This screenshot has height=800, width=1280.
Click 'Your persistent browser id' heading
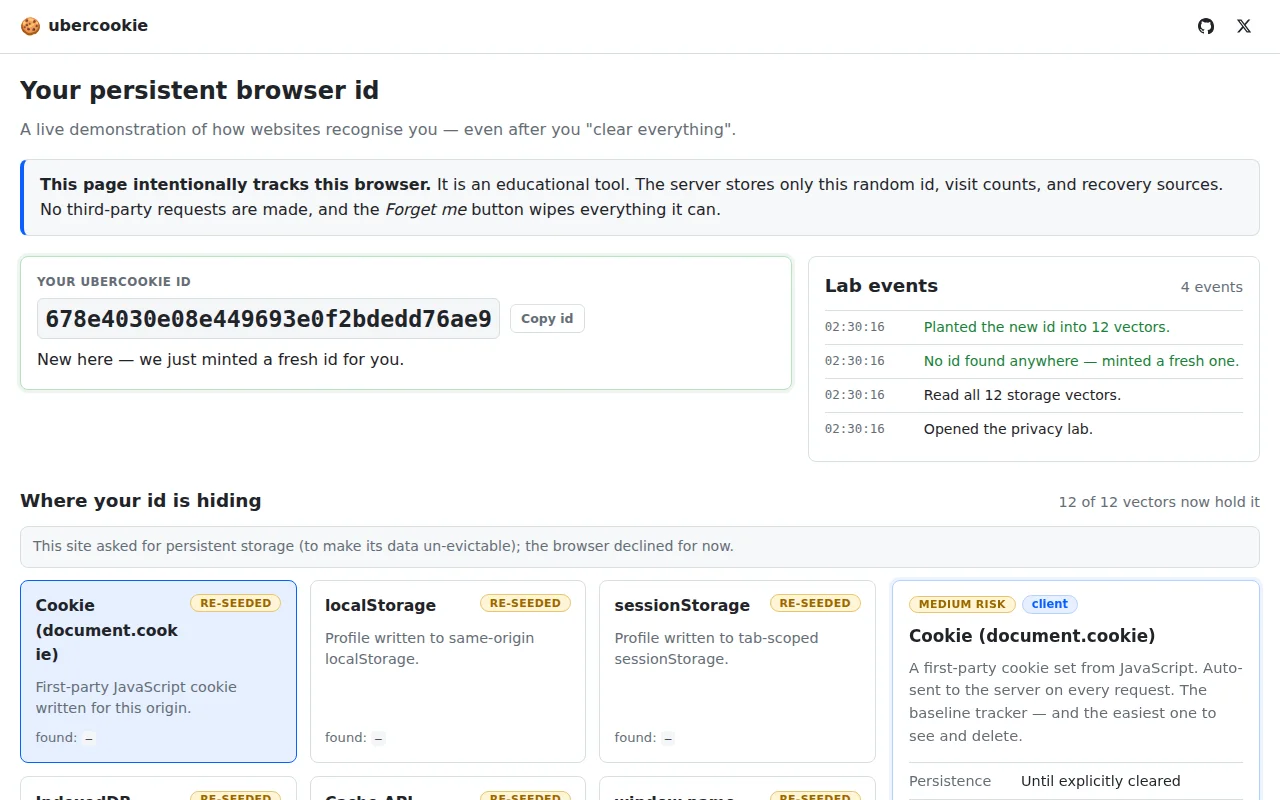pos(200,90)
